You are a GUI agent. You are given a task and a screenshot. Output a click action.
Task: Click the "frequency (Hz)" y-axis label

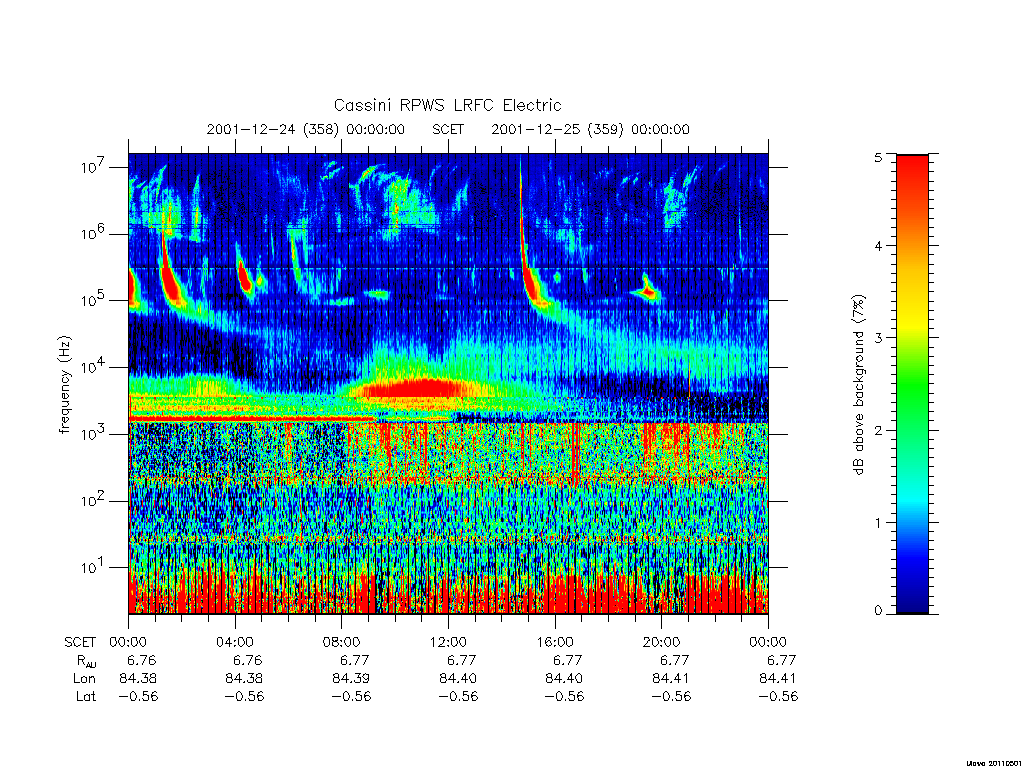(x=64, y=384)
